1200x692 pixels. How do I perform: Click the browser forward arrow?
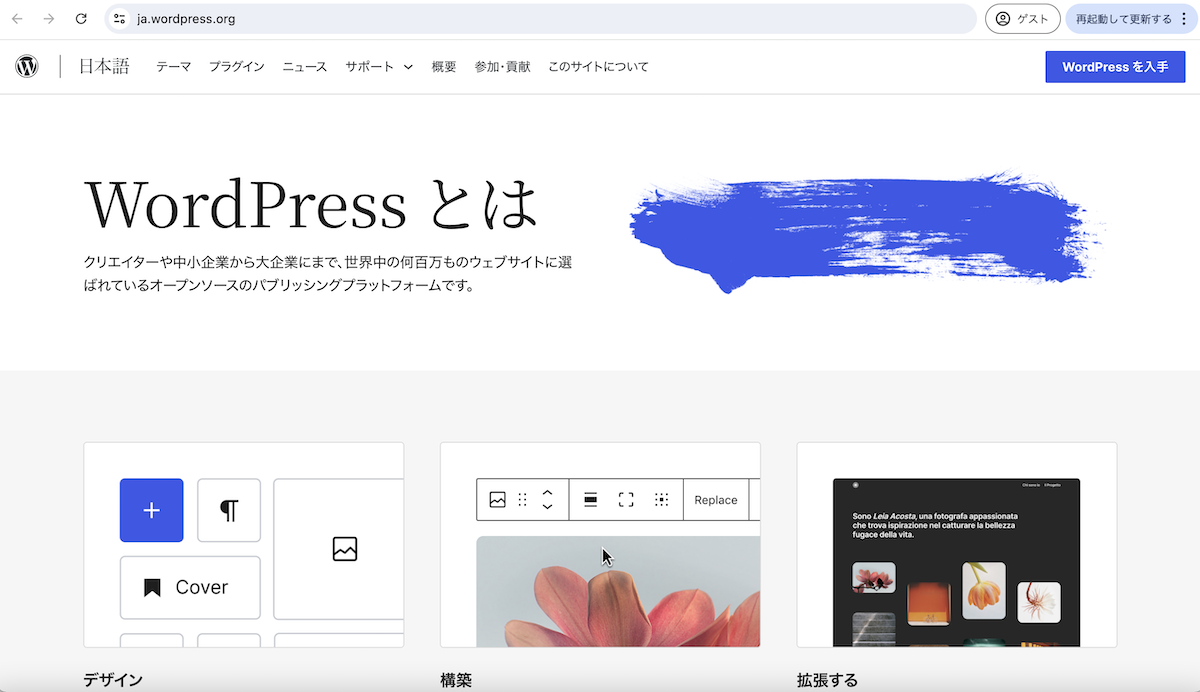(x=49, y=19)
